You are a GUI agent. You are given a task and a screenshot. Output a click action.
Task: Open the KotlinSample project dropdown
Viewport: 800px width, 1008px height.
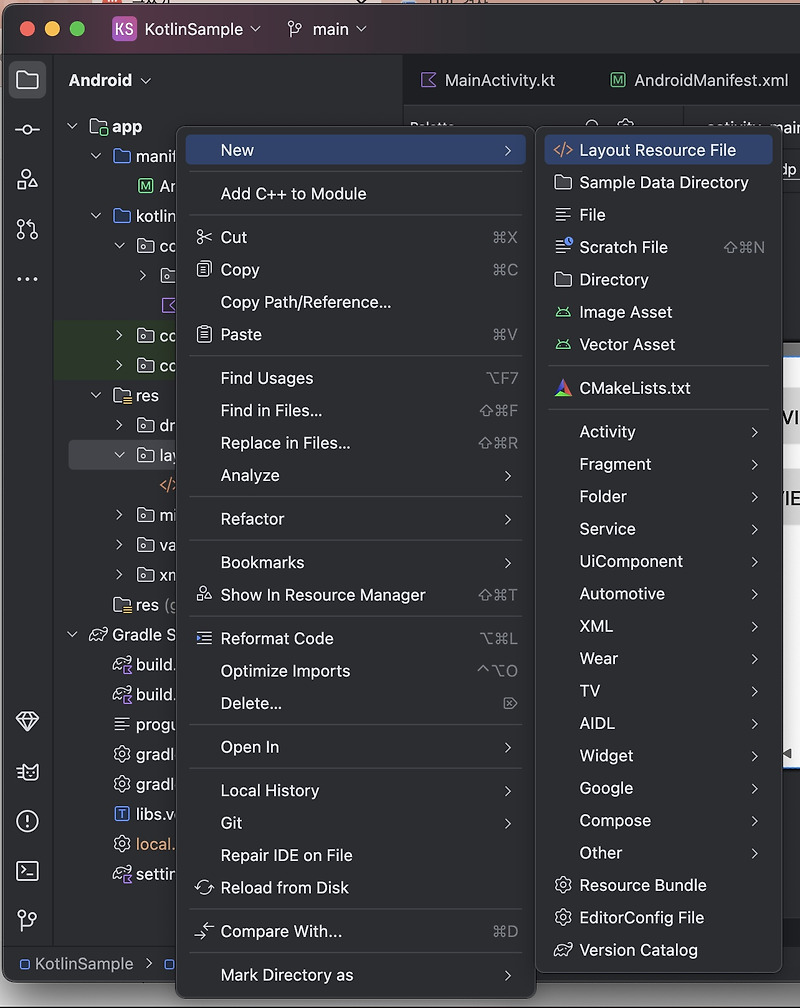[x=187, y=29]
